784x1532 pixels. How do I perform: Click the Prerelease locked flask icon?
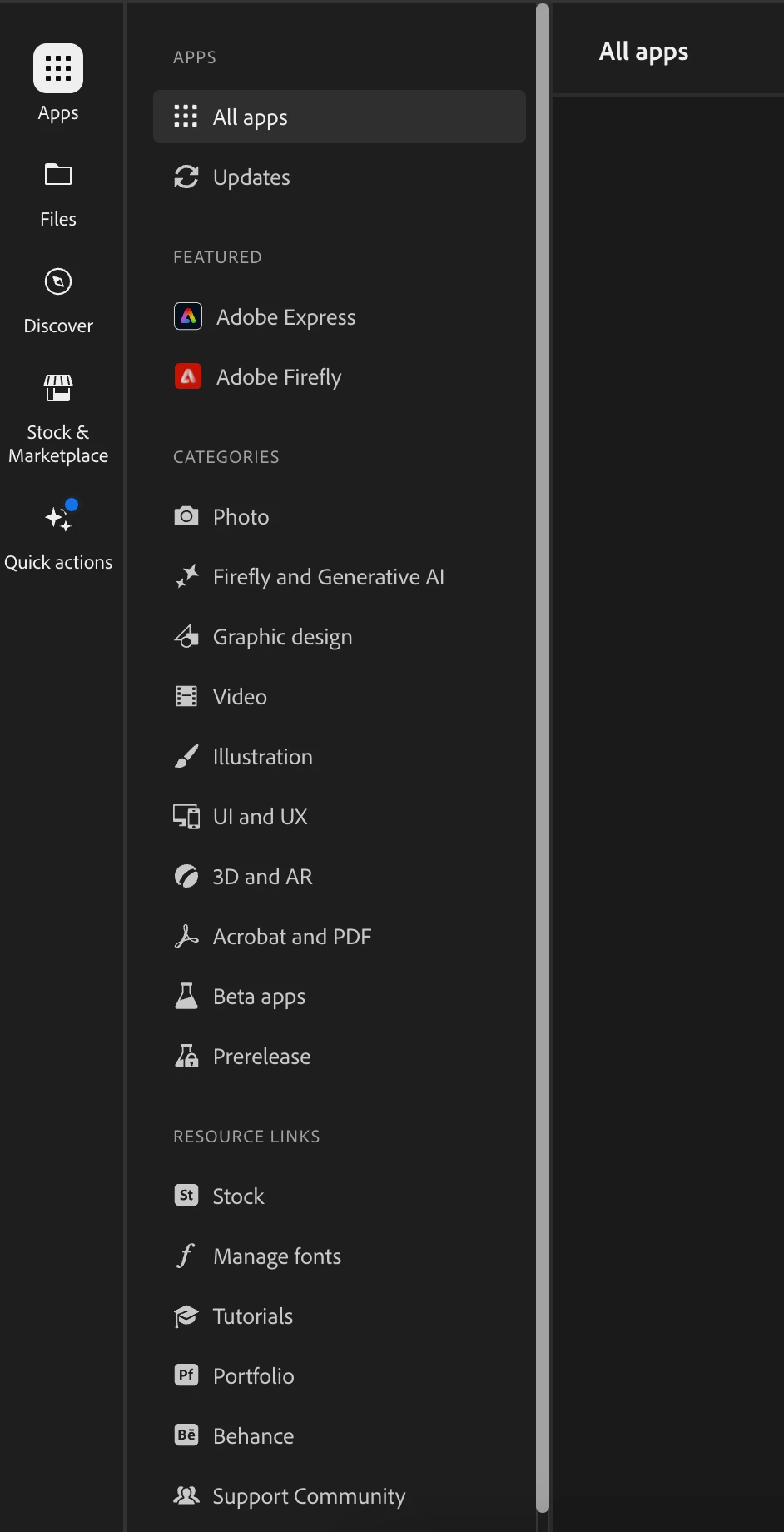pos(186,1056)
